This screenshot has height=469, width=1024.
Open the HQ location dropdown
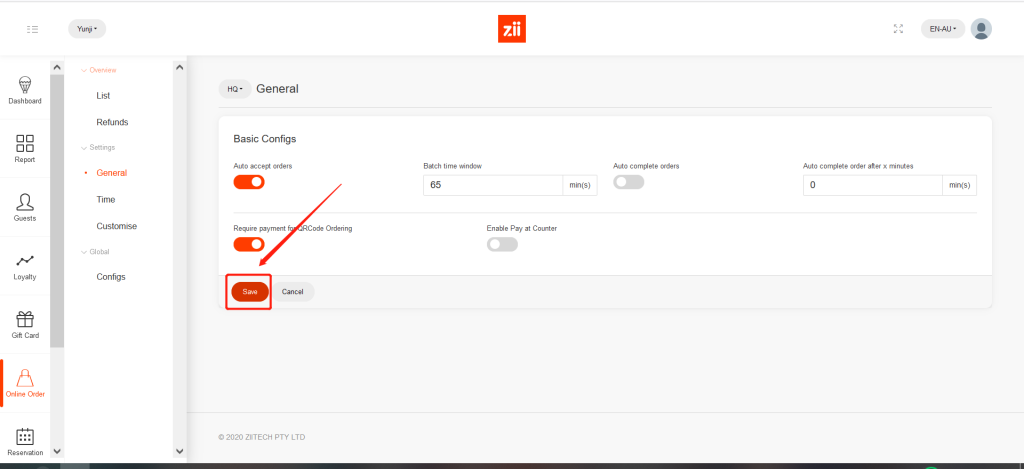[x=235, y=89]
